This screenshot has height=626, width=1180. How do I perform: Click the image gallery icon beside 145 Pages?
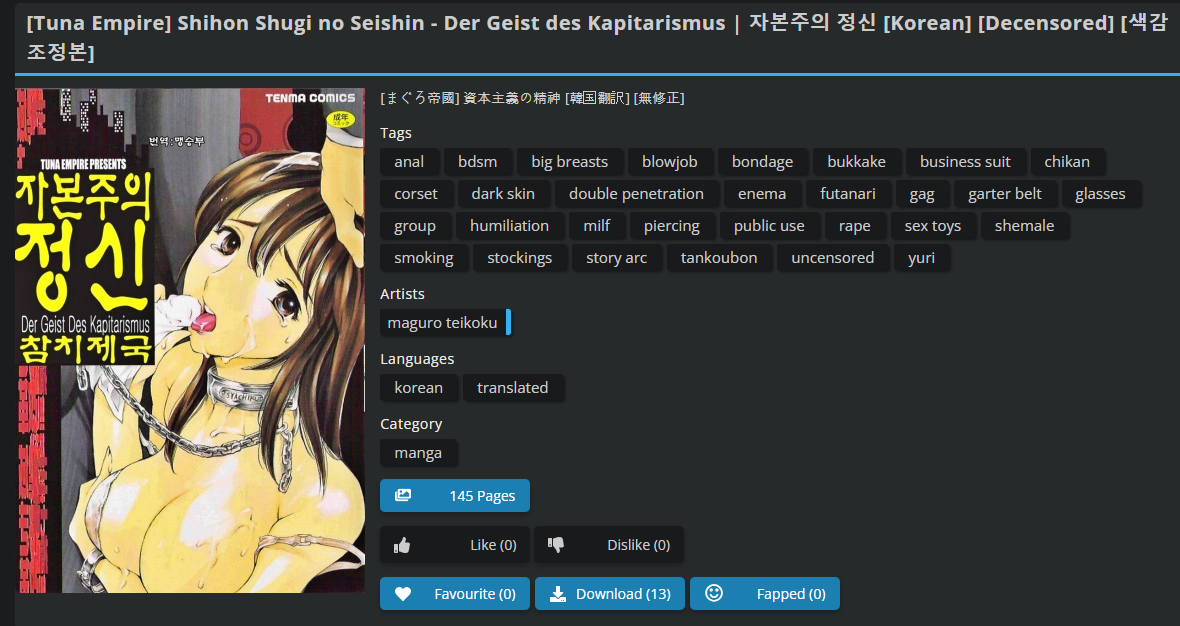pyautogui.click(x=403, y=495)
